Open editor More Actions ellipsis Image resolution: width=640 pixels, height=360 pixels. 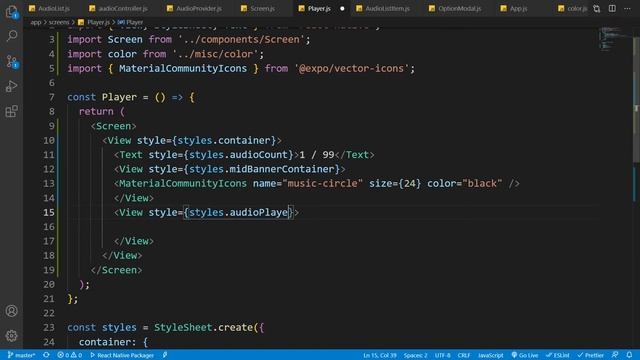(x=627, y=9)
